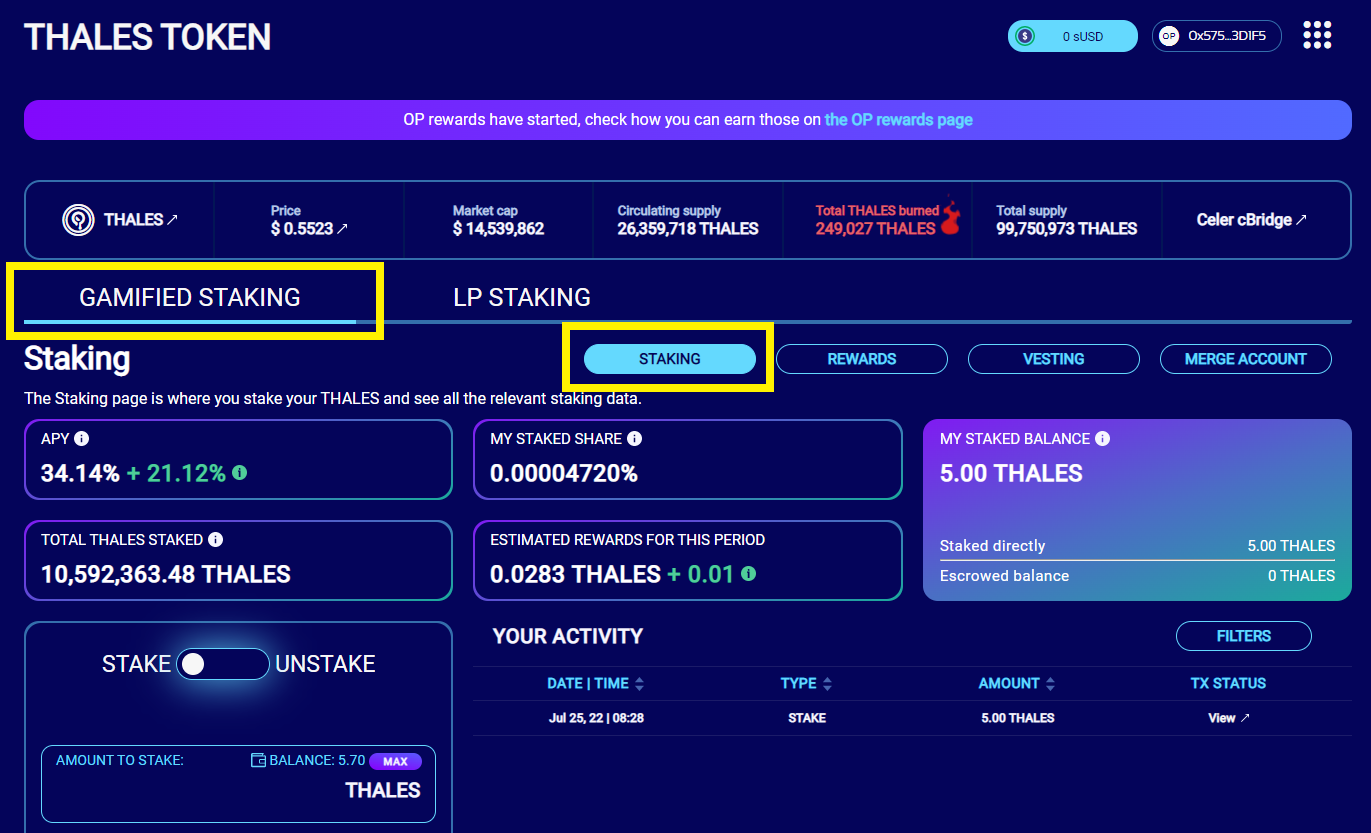Click the TX Status column header
1371x833 pixels.
tap(1228, 684)
